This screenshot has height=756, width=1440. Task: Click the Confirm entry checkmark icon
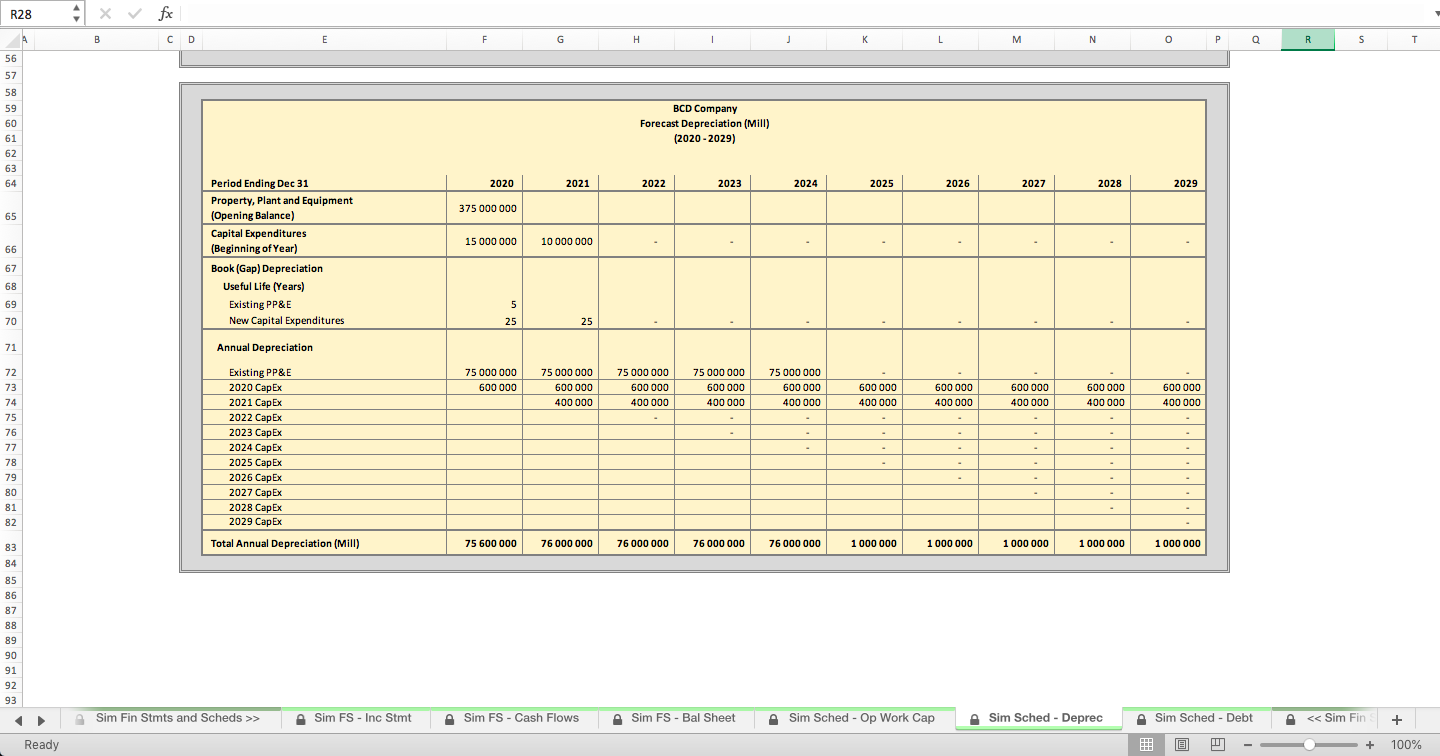(x=135, y=14)
